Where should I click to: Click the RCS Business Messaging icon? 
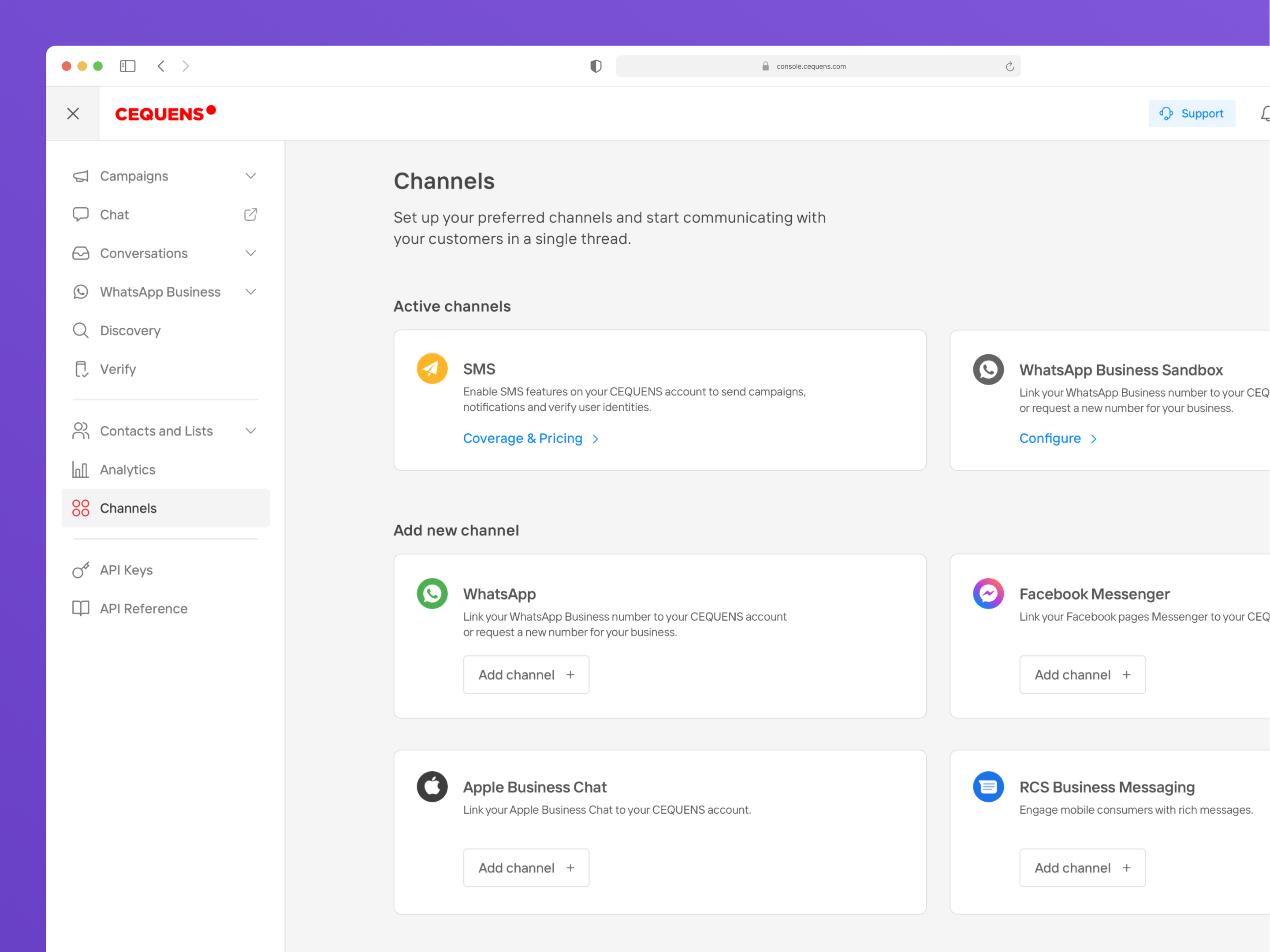coord(989,787)
